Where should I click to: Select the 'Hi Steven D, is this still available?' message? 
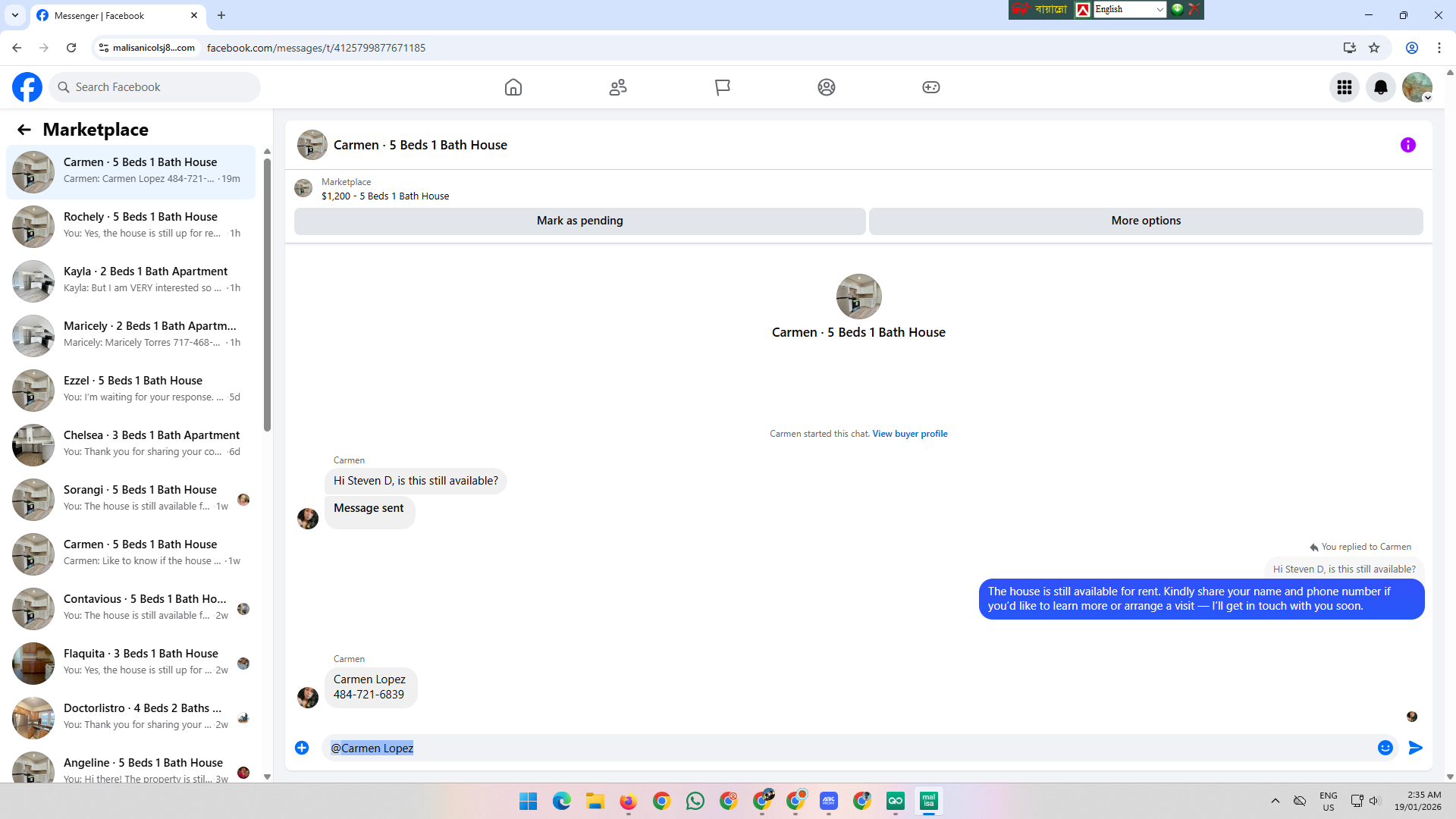(416, 481)
